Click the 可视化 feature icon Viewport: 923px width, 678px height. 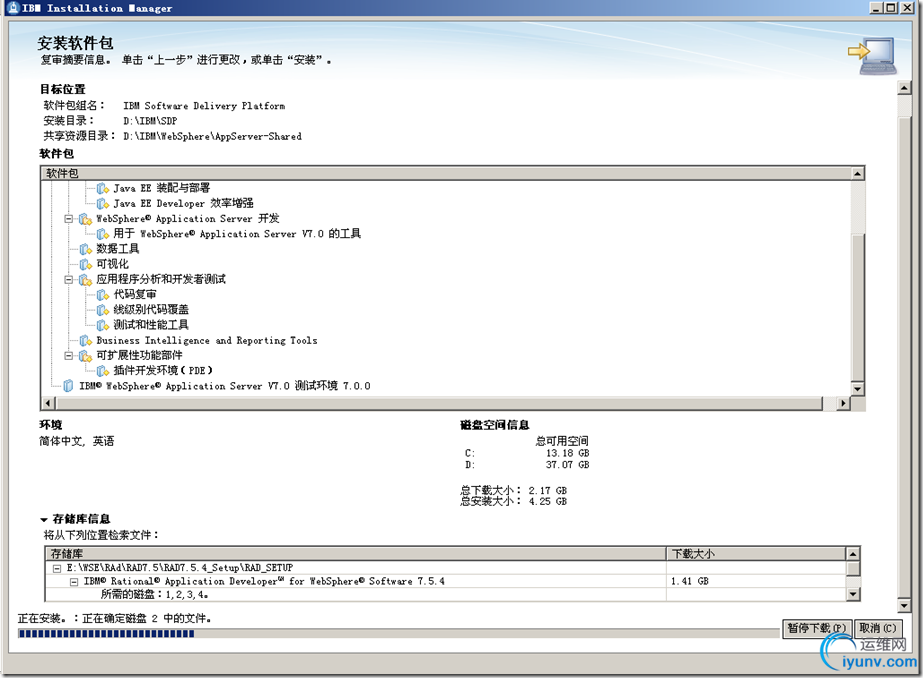[85, 264]
